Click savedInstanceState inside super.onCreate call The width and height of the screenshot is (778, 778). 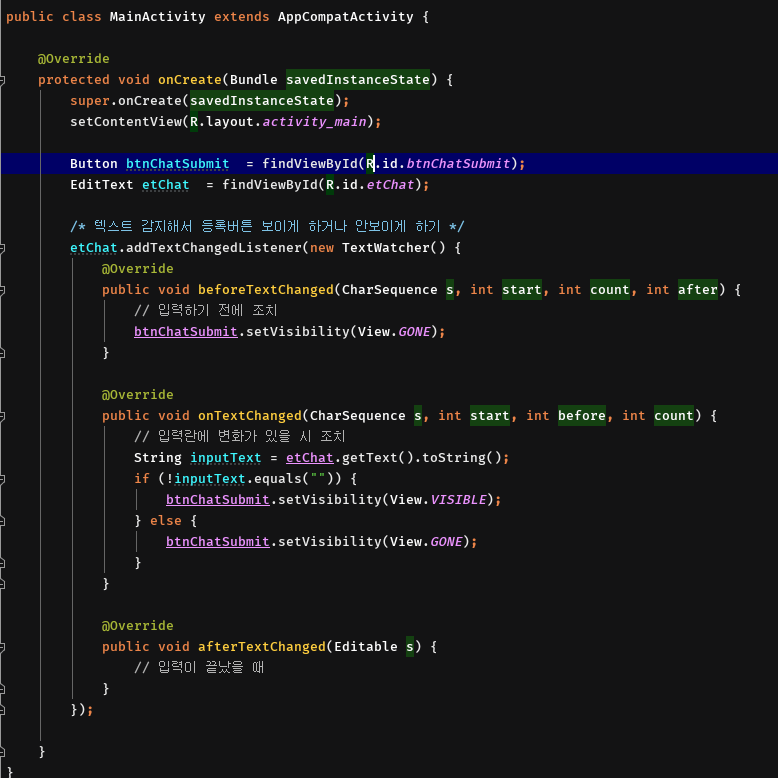coord(262,101)
